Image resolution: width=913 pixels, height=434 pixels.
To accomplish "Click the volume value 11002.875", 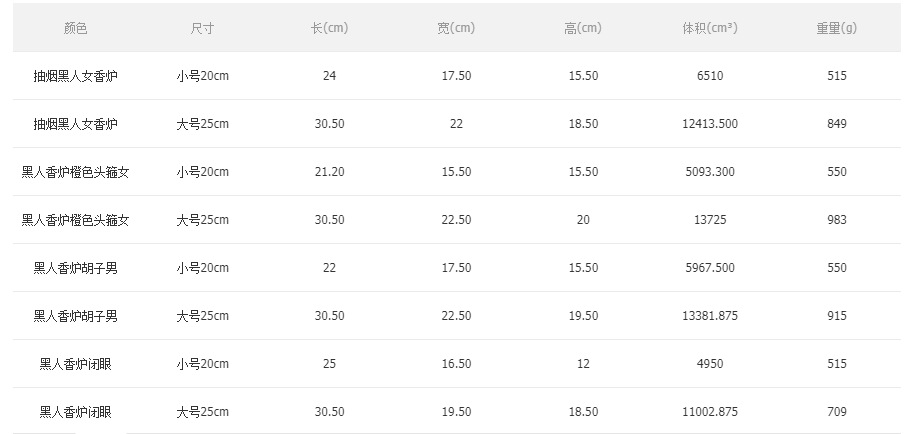I will 710,412.
